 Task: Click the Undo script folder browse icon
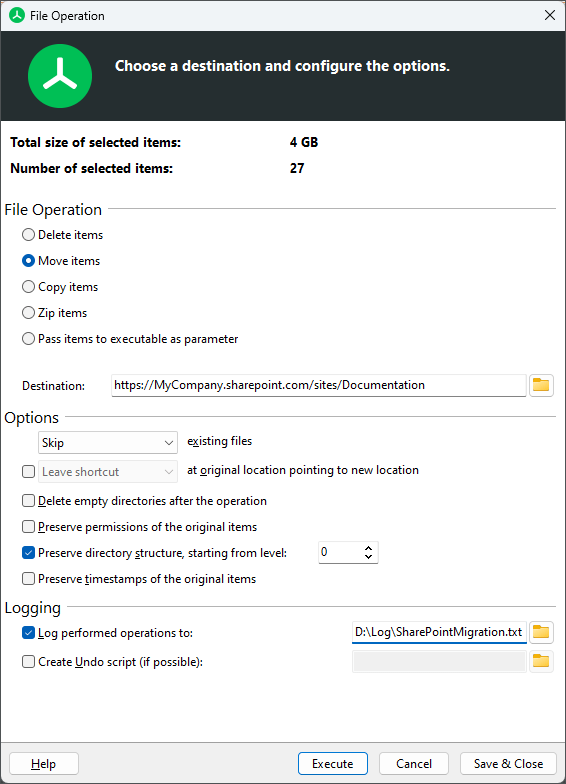pyautogui.click(x=541, y=662)
